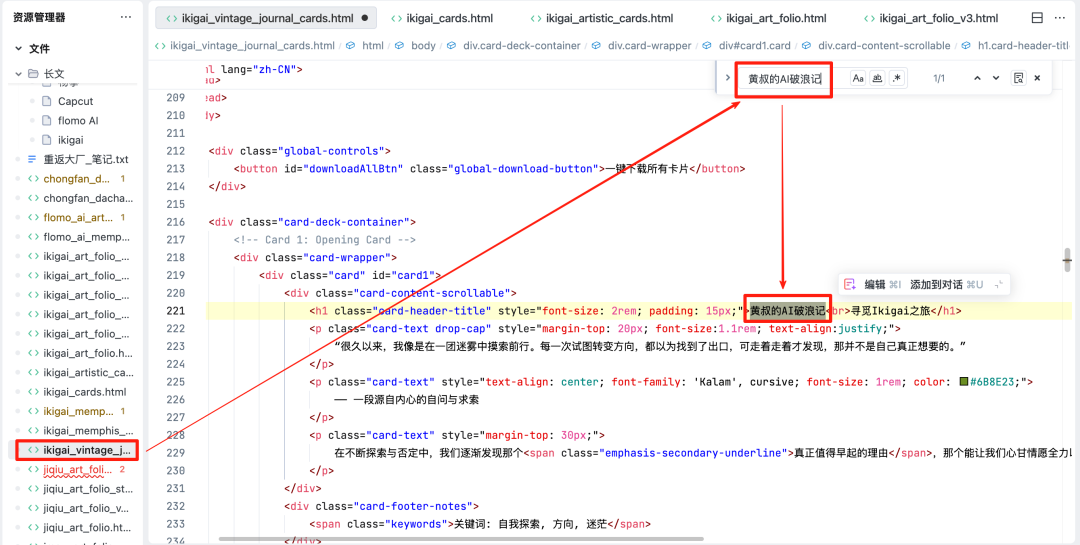
Task: Click the vertical scrollbar marker on right edge
Action: pos(1068,260)
